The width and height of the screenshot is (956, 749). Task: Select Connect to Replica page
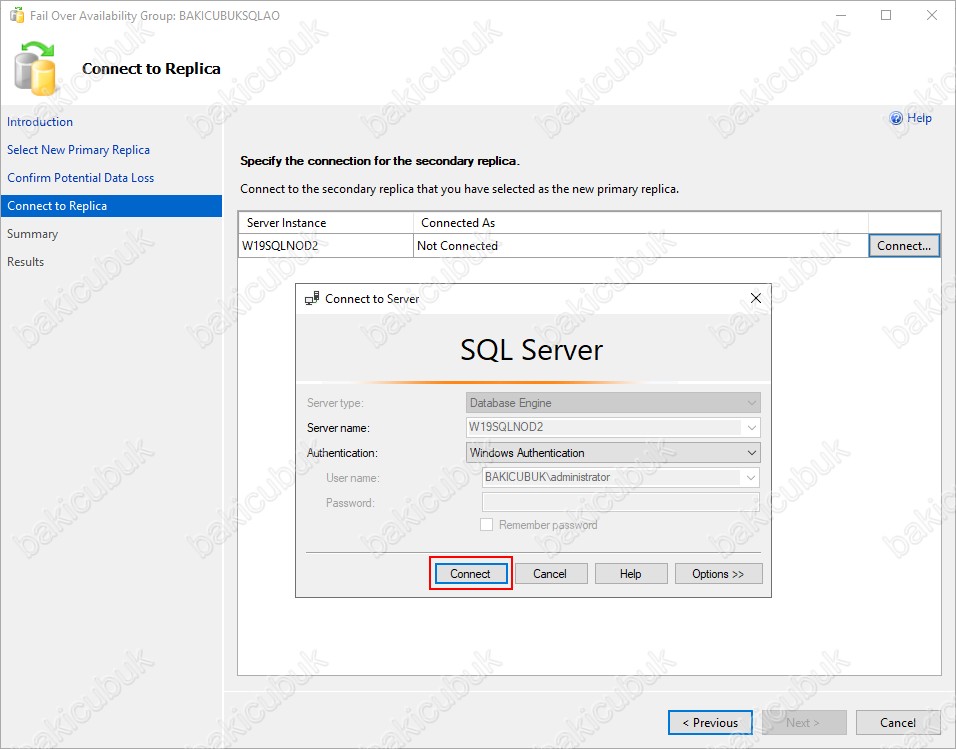(112, 206)
